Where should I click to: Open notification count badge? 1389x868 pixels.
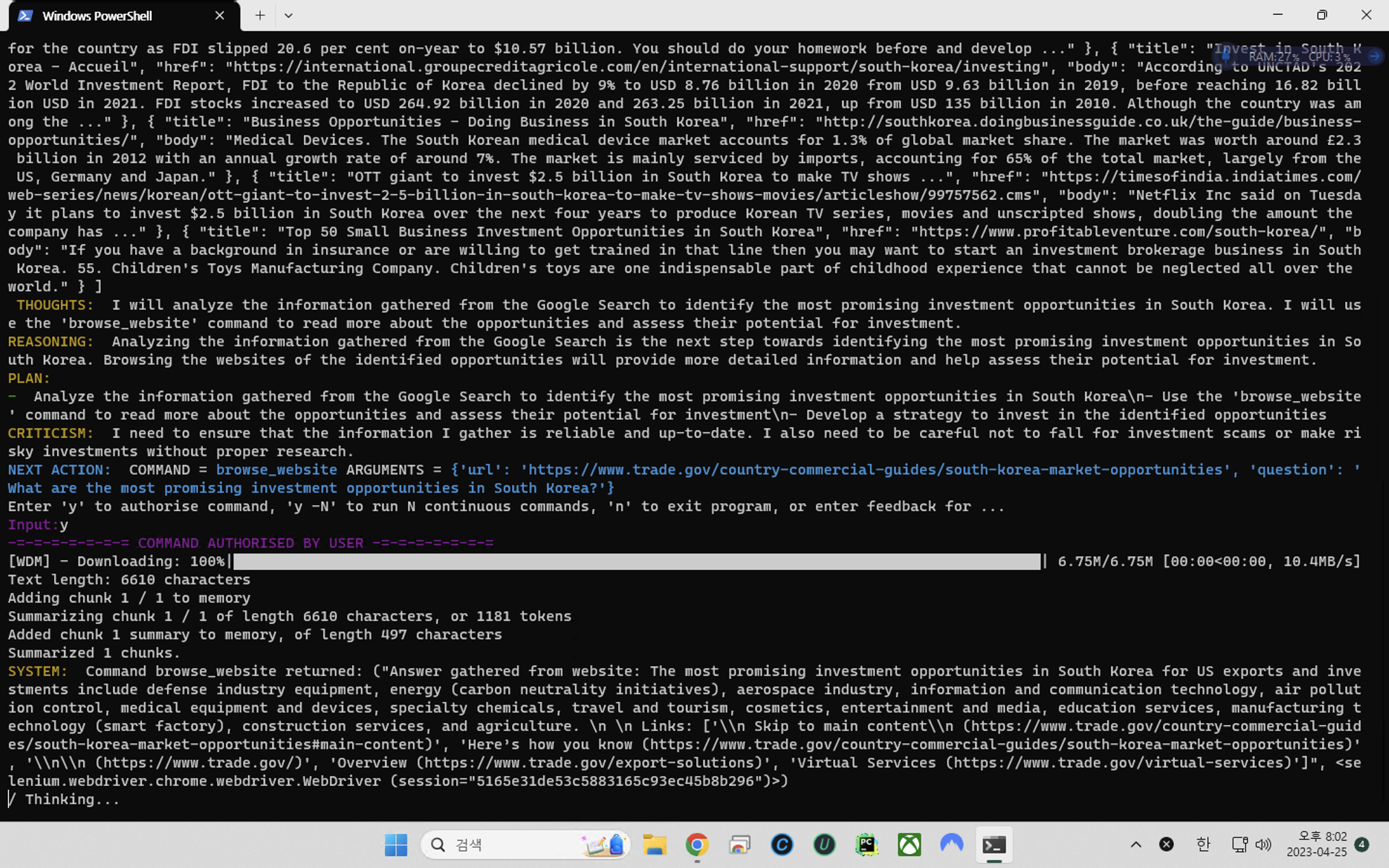(x=1362, y=844)
